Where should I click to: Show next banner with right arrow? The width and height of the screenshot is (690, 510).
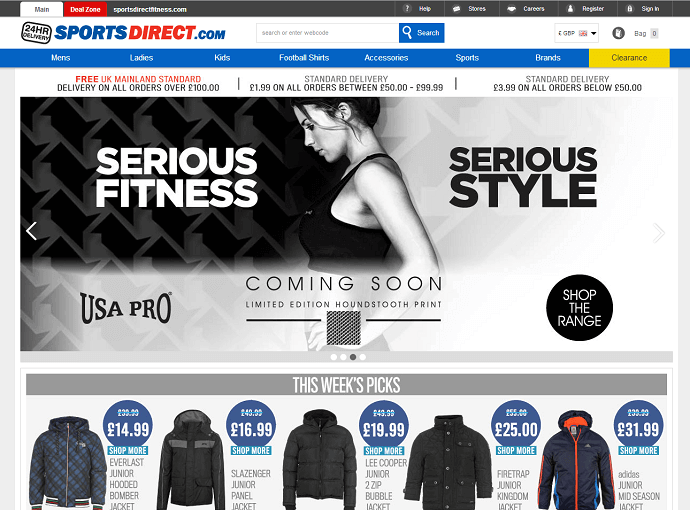point(658,233)
